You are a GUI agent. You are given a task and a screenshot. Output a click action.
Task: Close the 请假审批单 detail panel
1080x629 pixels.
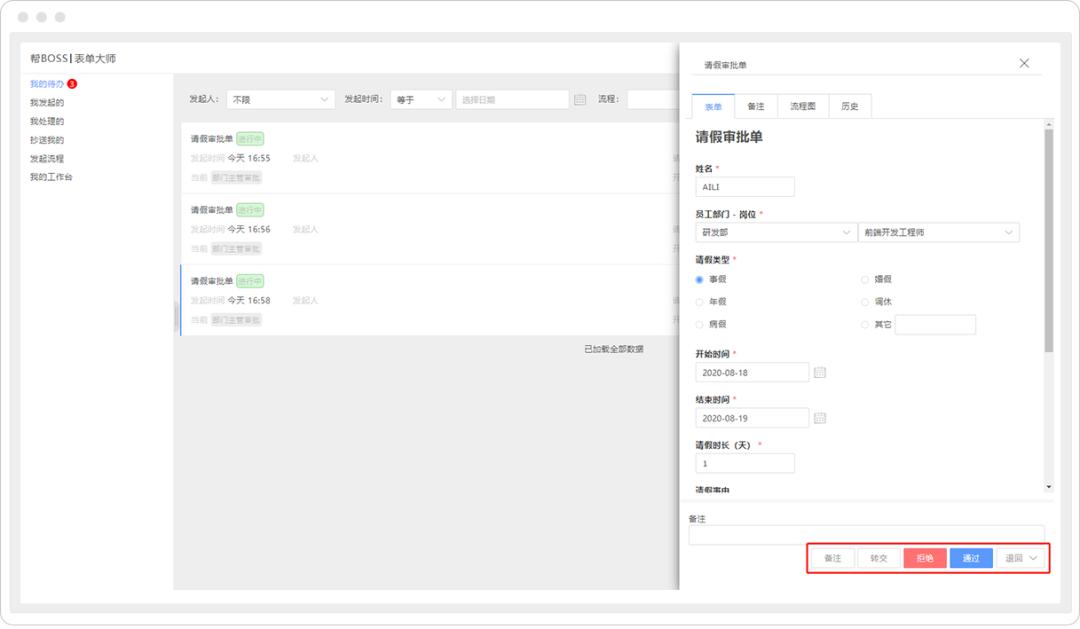[1024, 62]
